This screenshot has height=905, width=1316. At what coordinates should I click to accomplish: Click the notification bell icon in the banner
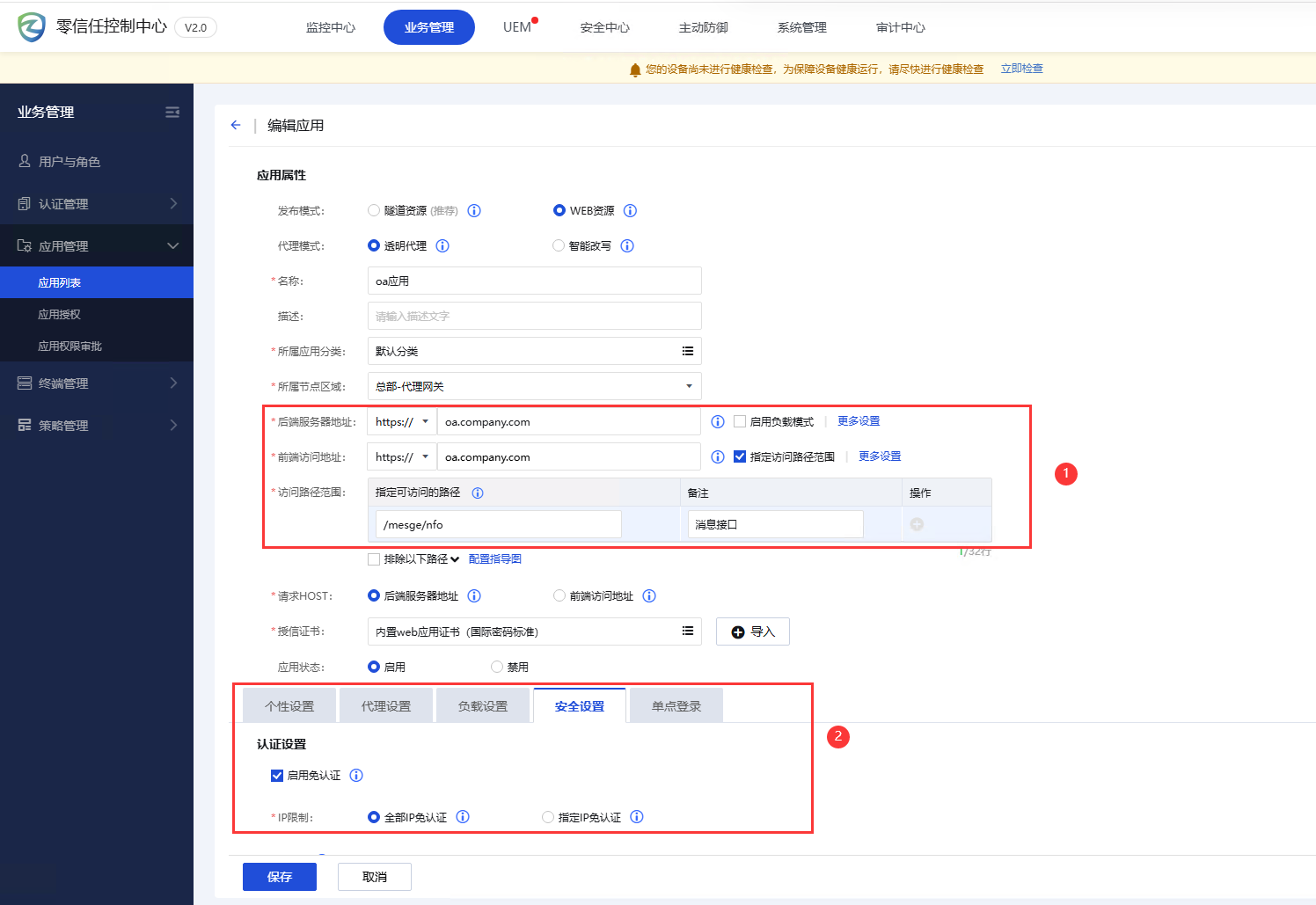[635, 69]
